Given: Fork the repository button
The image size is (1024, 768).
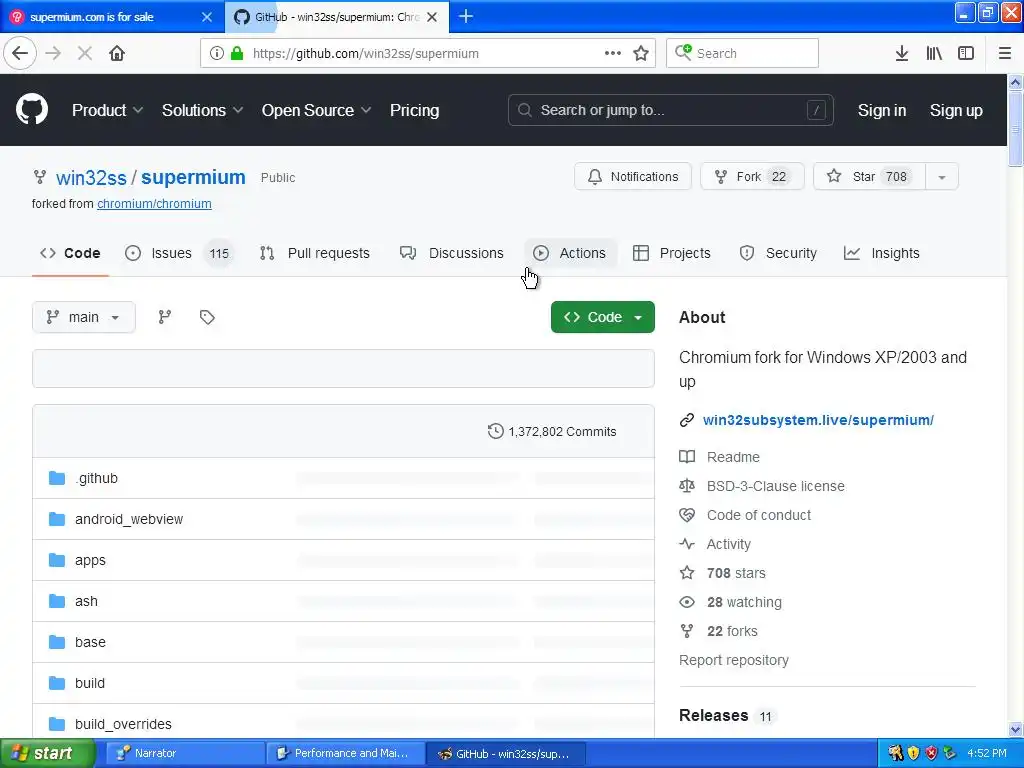Looking at the screenshot, I should click(752, 176).
